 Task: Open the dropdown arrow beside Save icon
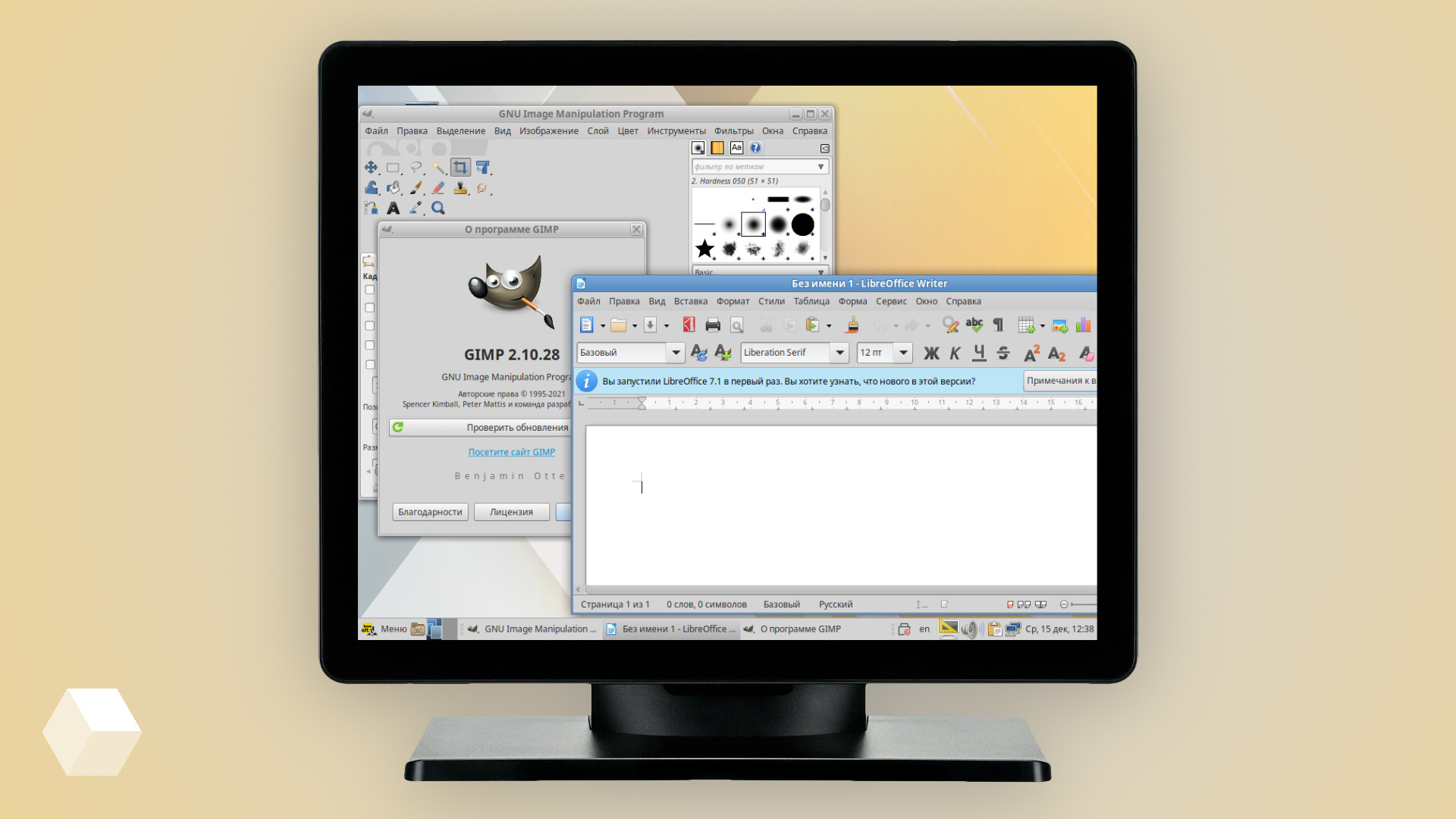[667, 326]
